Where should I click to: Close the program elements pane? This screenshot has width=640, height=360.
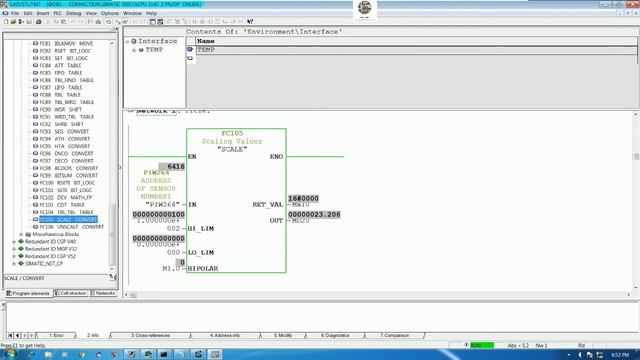[x=116, y=29]
